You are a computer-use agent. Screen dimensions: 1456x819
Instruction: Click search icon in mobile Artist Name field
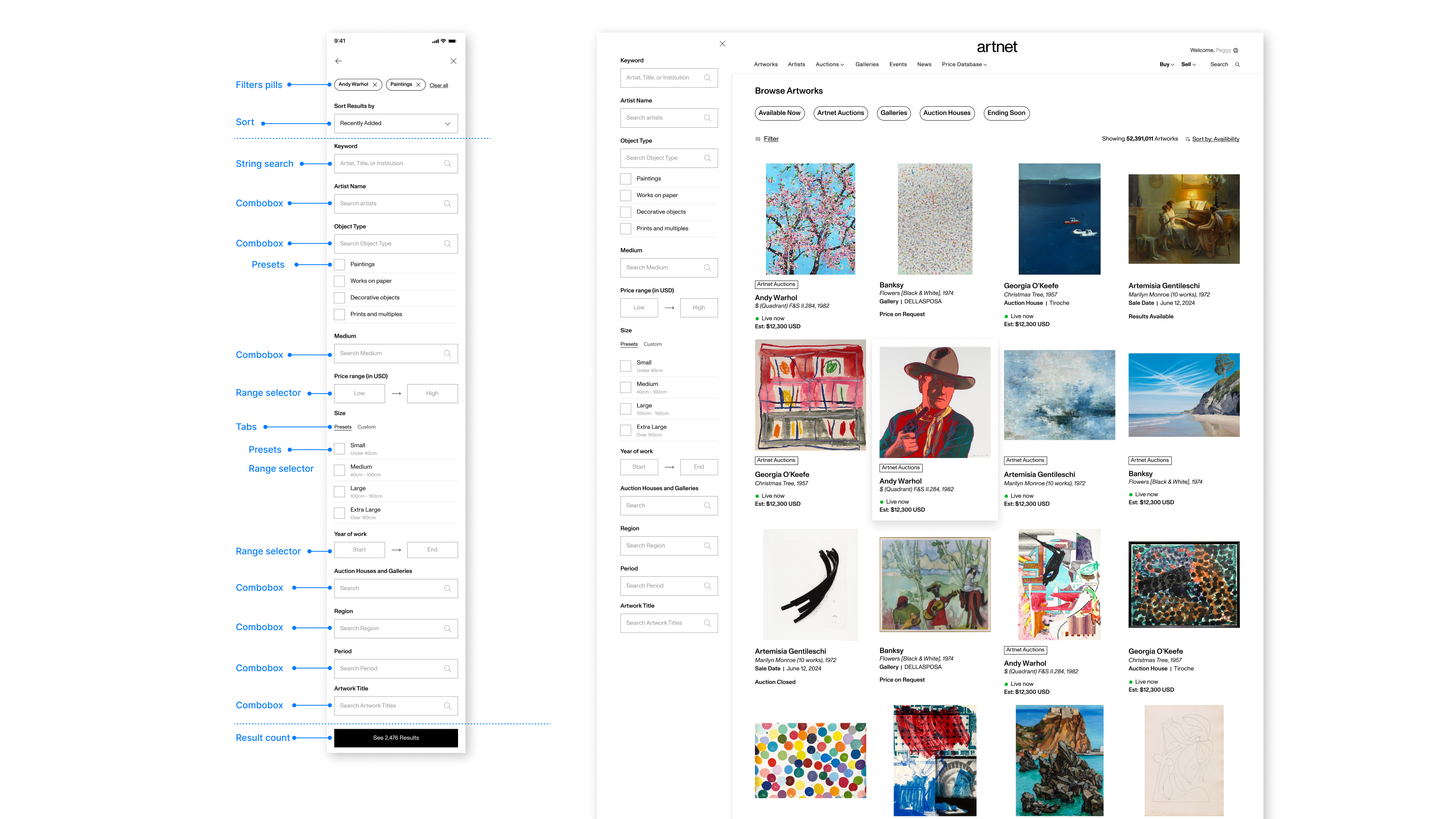pos(448,204)
